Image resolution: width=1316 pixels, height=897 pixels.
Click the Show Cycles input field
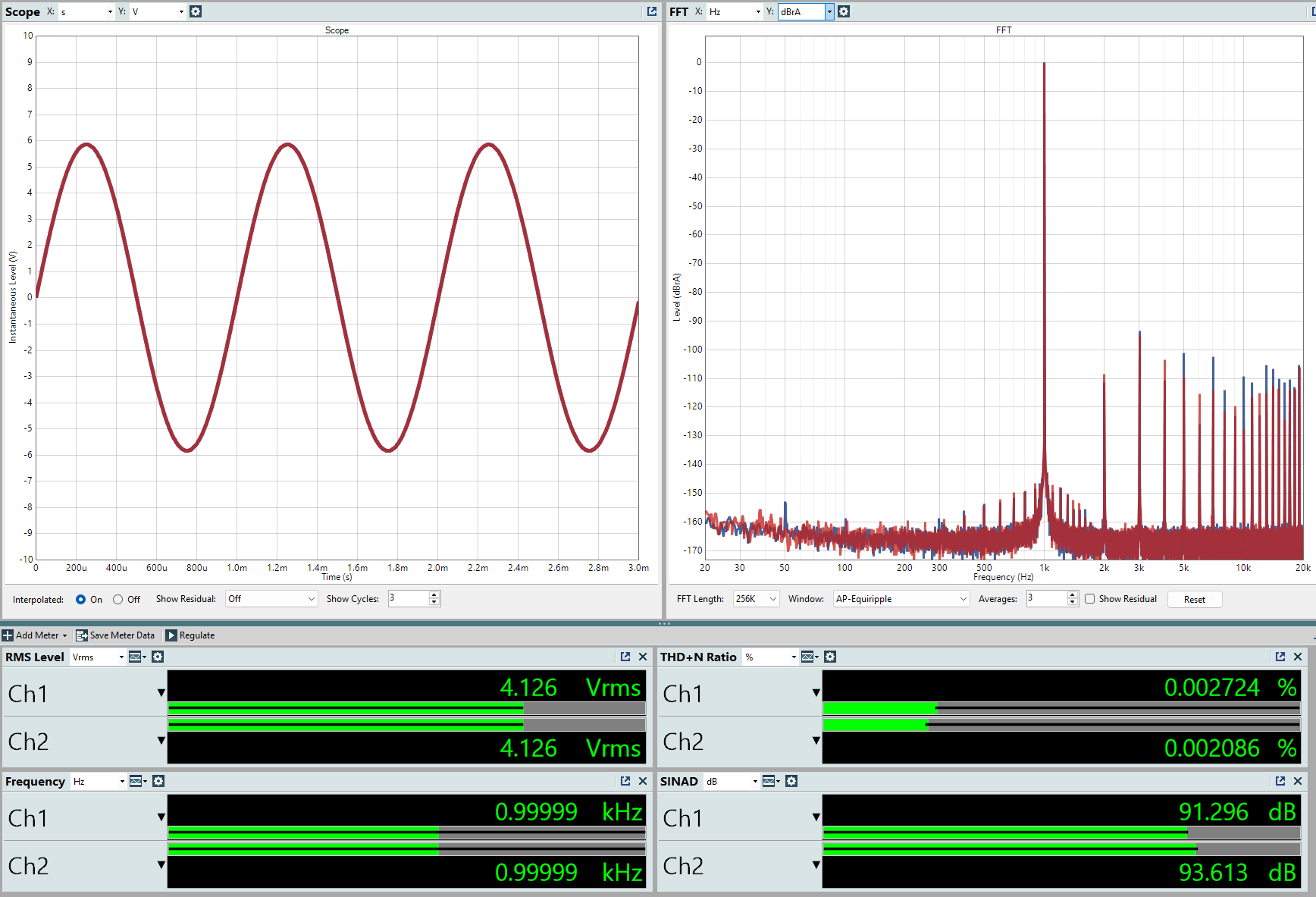point(408,598)
